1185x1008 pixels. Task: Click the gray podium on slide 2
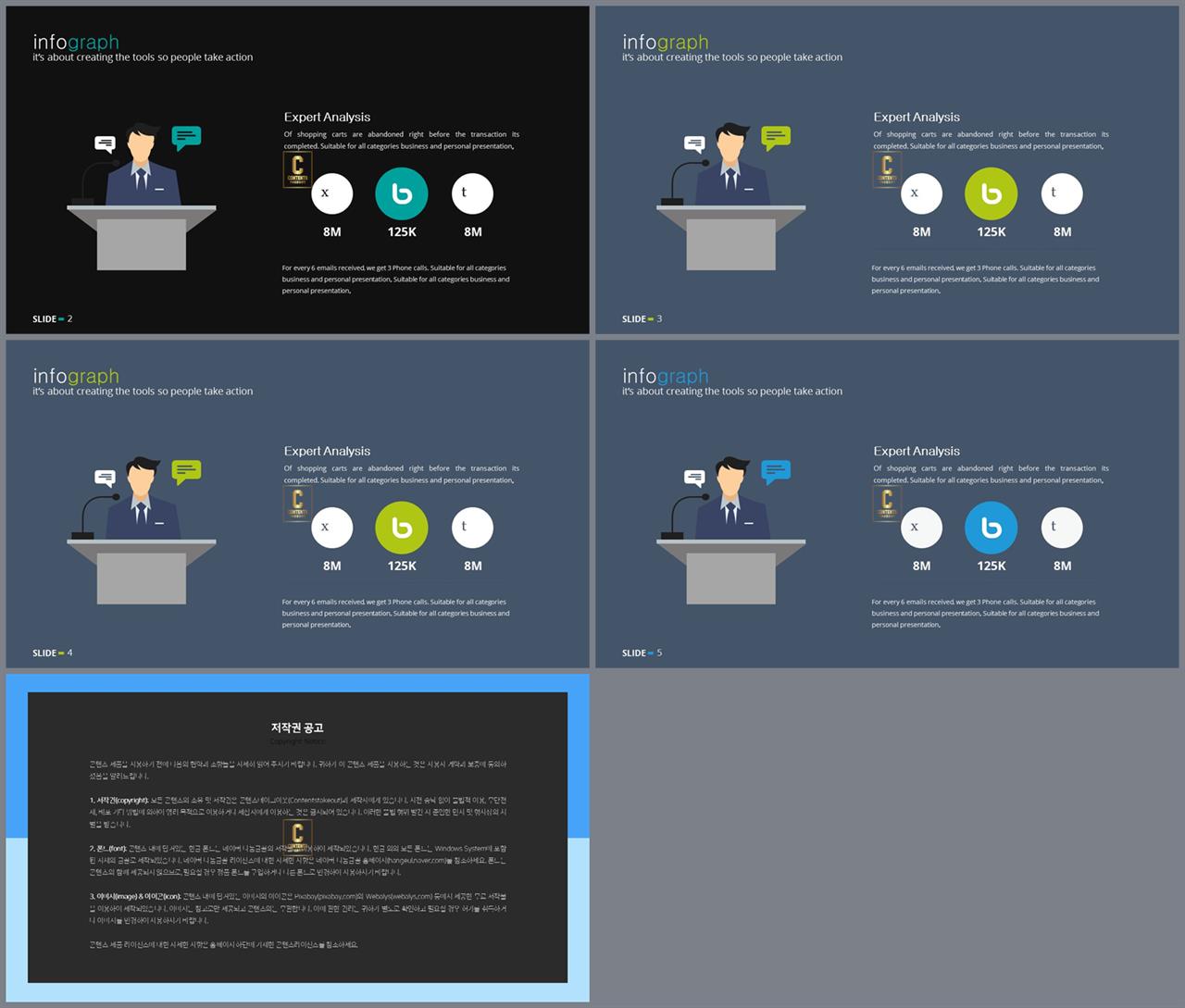click(x=142, y=238)
